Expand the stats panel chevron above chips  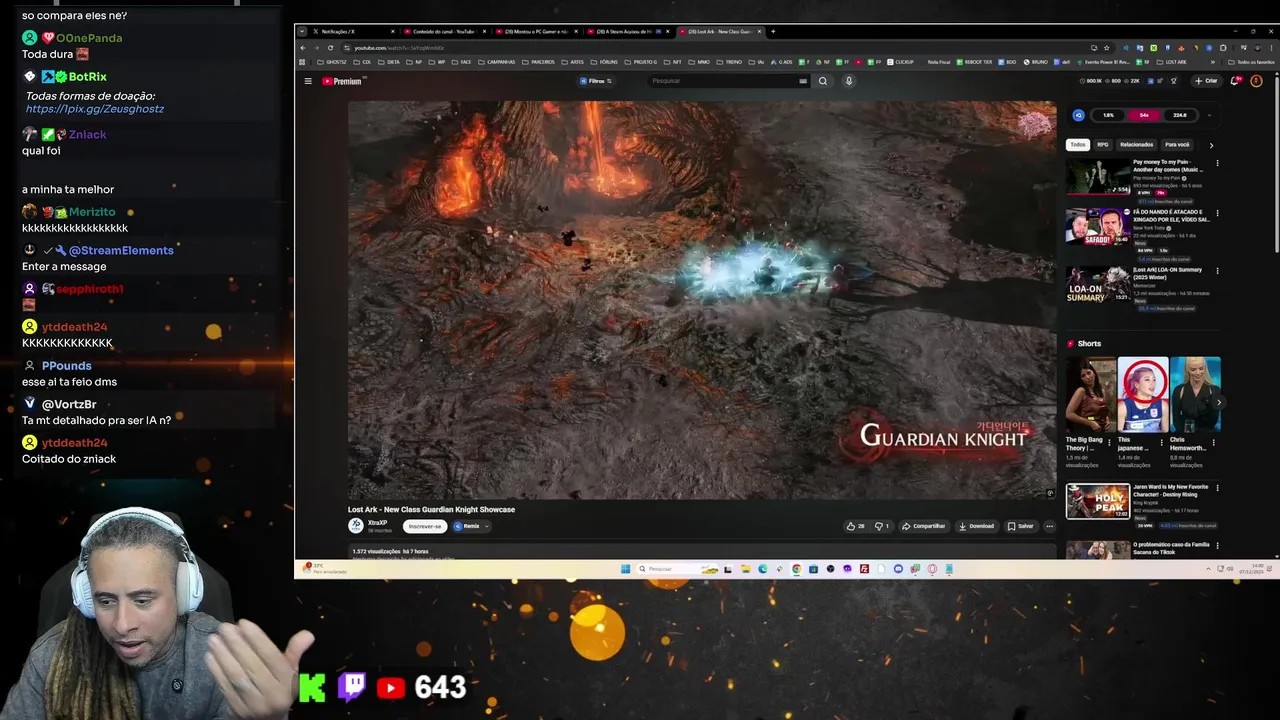point(1209,115)
